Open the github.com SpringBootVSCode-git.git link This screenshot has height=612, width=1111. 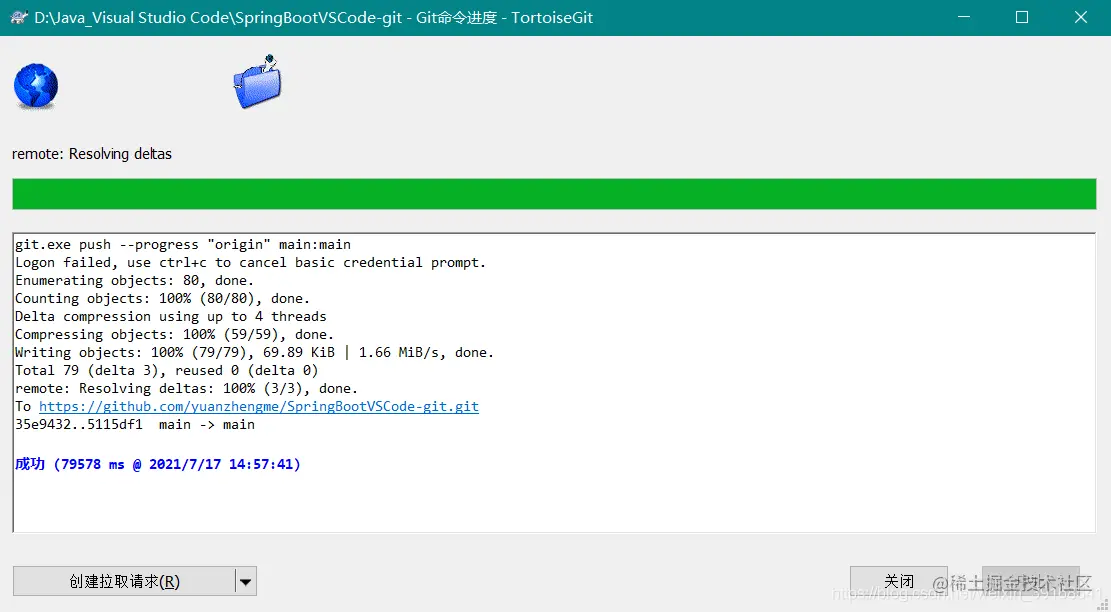click(259, 407)
